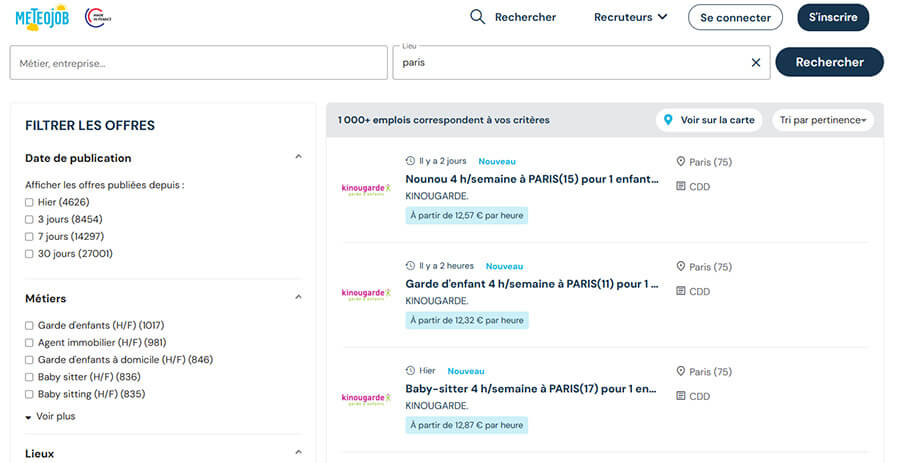Viewport: 900px width, 463px height.
Task: Open the Tri par pertinence dropdown
Action: tap(823, 120)
